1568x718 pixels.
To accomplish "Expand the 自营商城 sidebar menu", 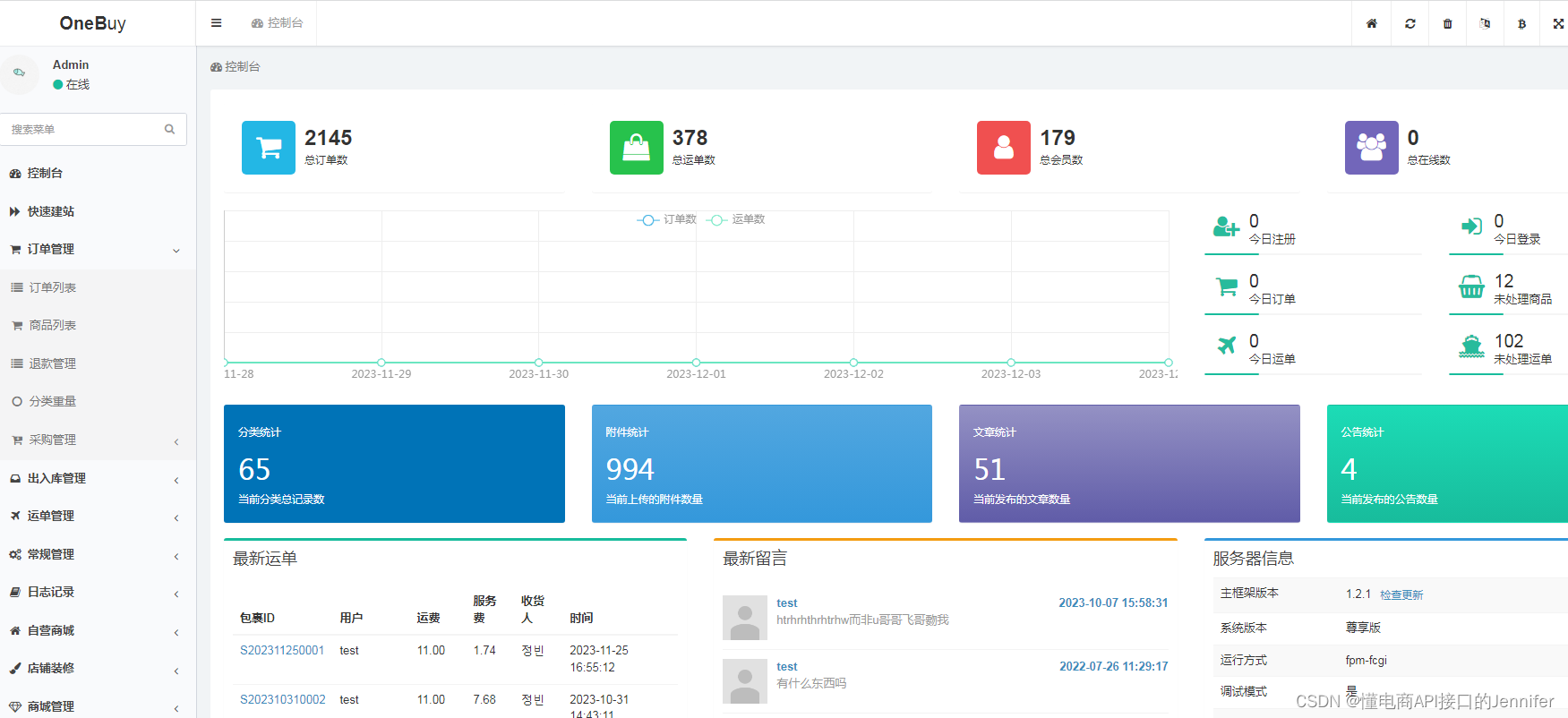I will [98, 630].
